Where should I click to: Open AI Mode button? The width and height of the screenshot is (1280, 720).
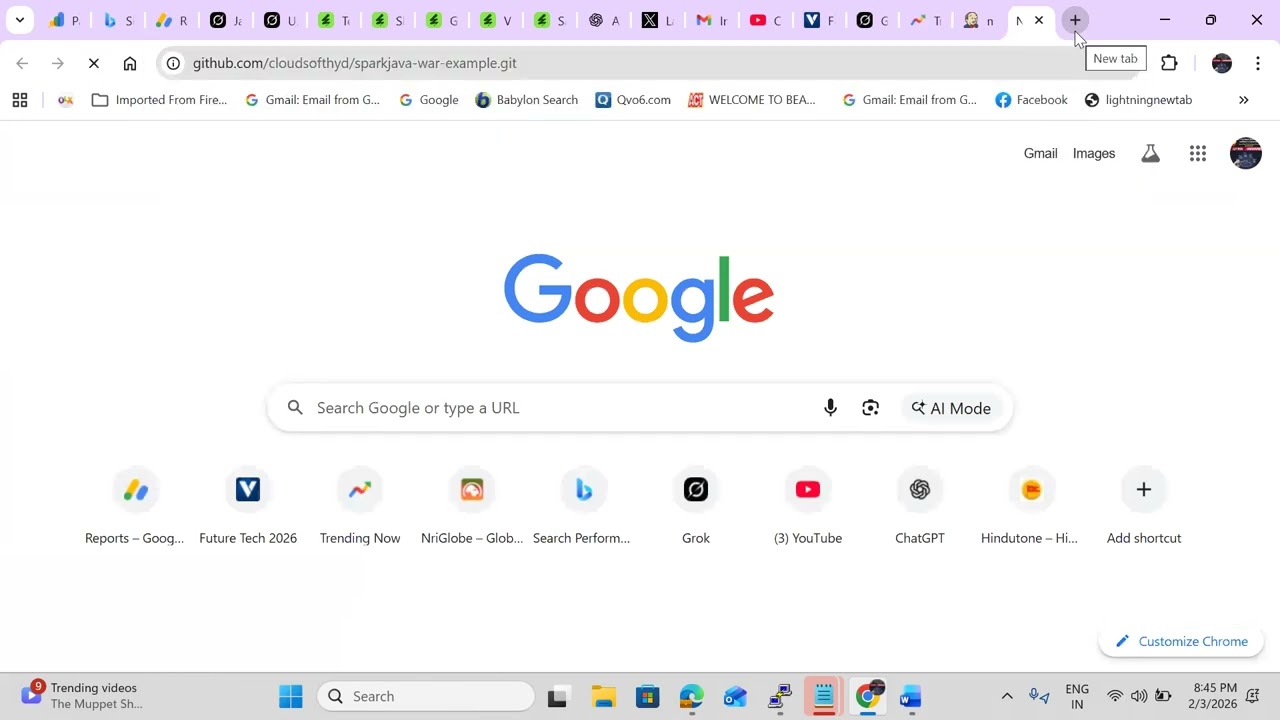tap(951, 408)
